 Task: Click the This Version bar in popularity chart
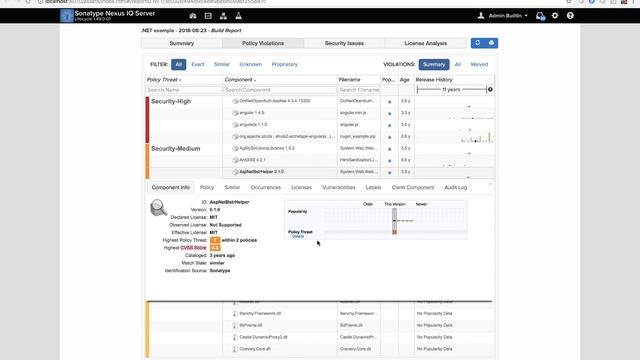coord(394,221)
